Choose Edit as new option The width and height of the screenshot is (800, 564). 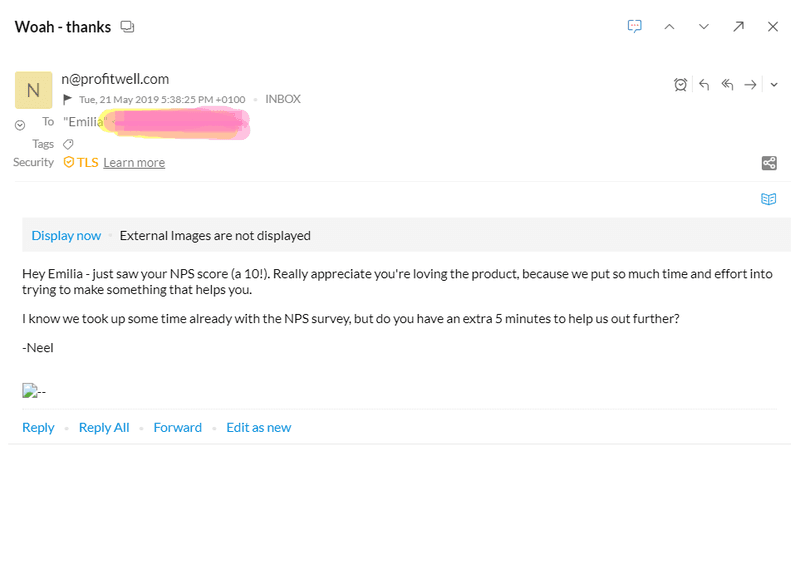pos(259,427)
